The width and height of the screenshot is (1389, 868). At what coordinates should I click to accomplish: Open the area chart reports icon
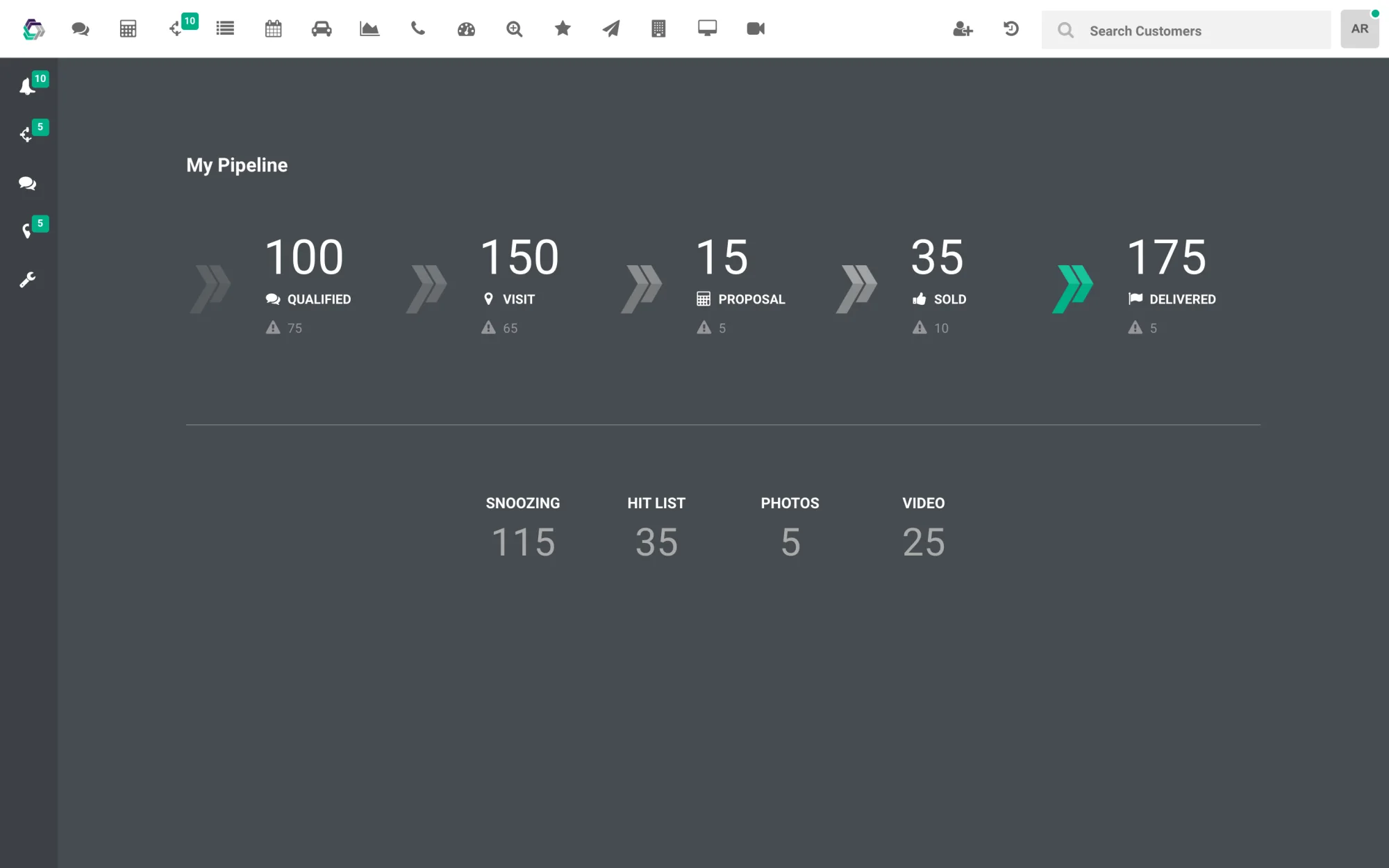tap(369, 28)
